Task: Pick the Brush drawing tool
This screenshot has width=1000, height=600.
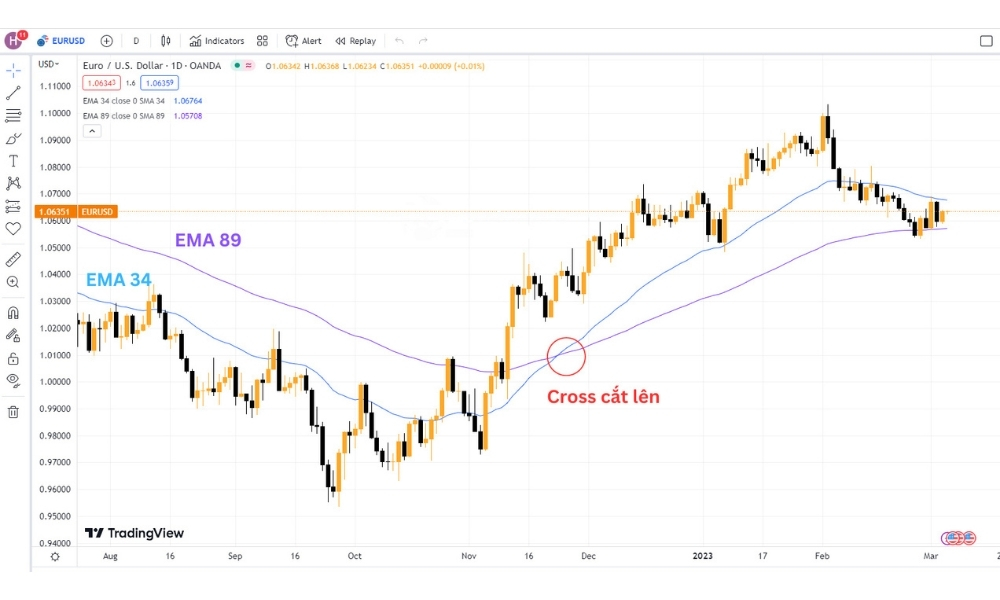Action: (13, 137)
